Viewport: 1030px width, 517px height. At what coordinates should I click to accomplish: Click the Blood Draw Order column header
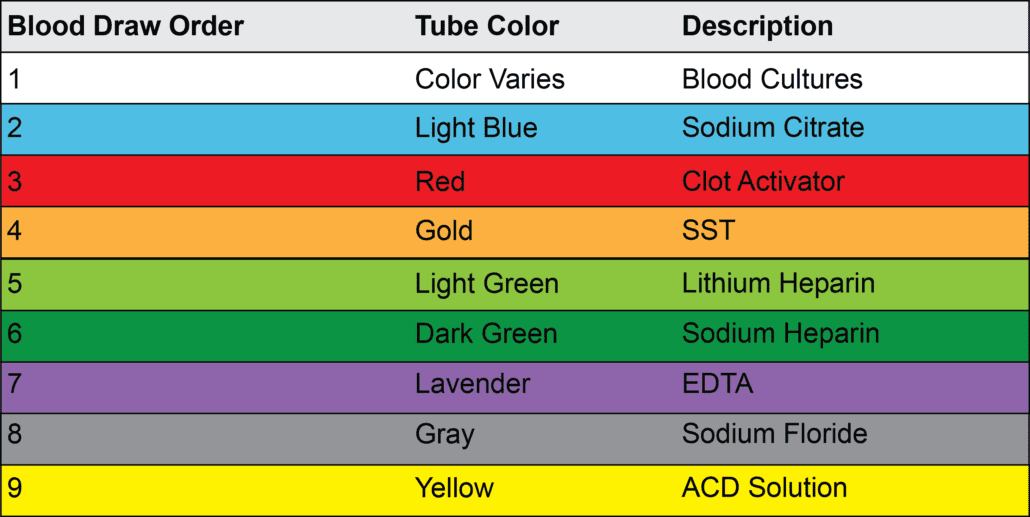click(x=126, y=26)
